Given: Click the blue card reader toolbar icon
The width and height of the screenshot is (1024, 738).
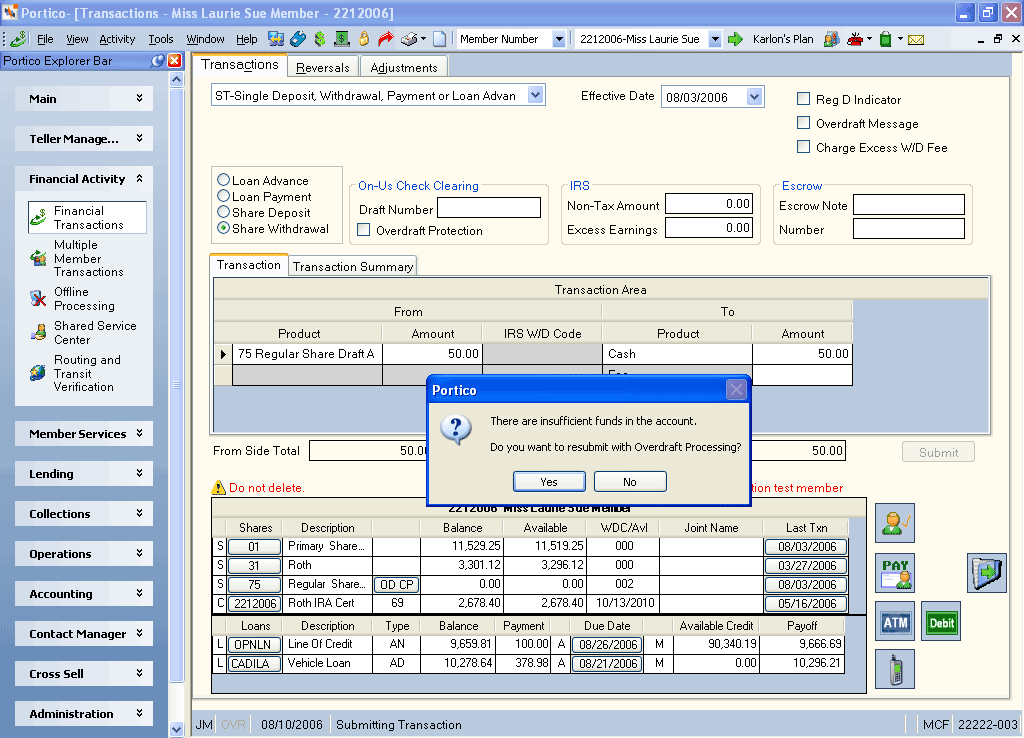Looking at the screenshot, I should [x=298, y=39].
